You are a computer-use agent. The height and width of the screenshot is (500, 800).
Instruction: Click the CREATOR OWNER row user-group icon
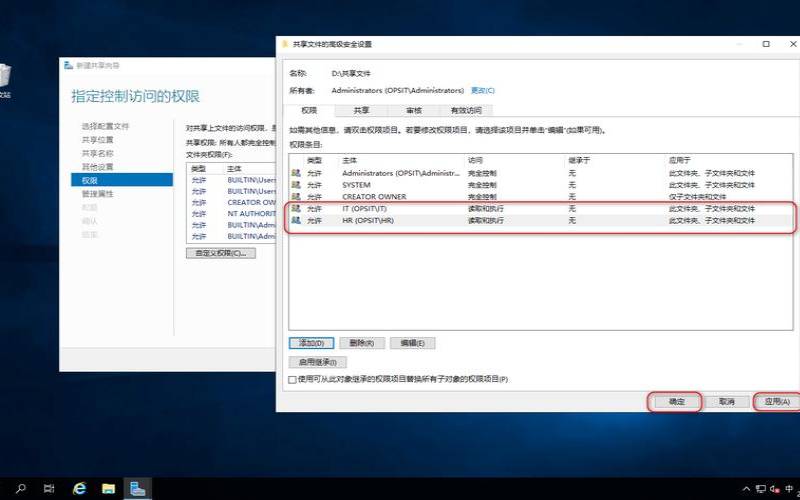(x=296, y=196)
